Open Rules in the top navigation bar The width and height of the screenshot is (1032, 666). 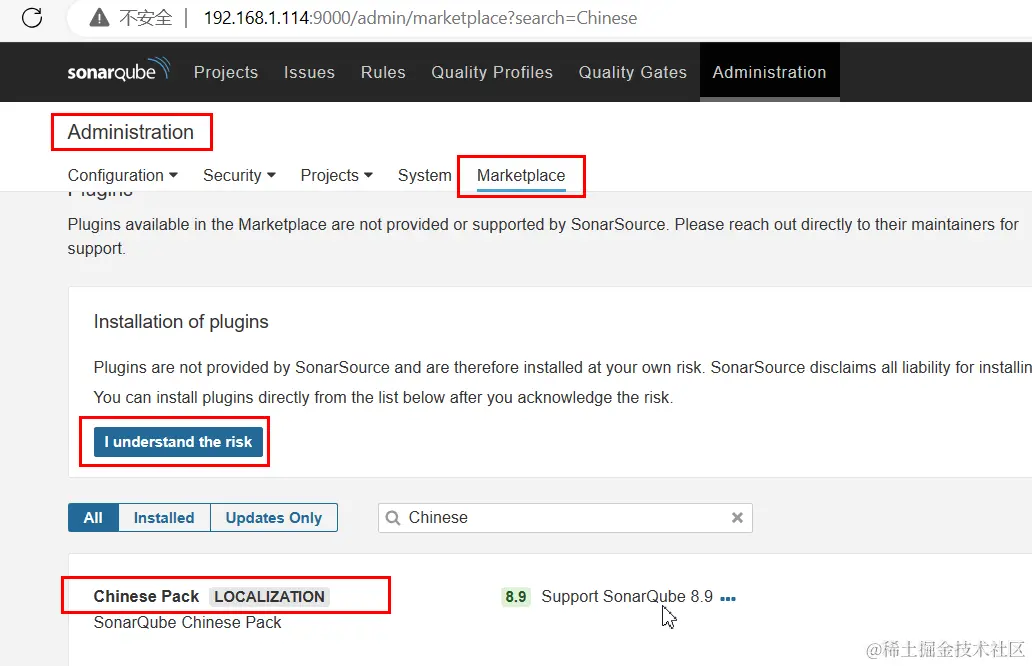point(383,72)
